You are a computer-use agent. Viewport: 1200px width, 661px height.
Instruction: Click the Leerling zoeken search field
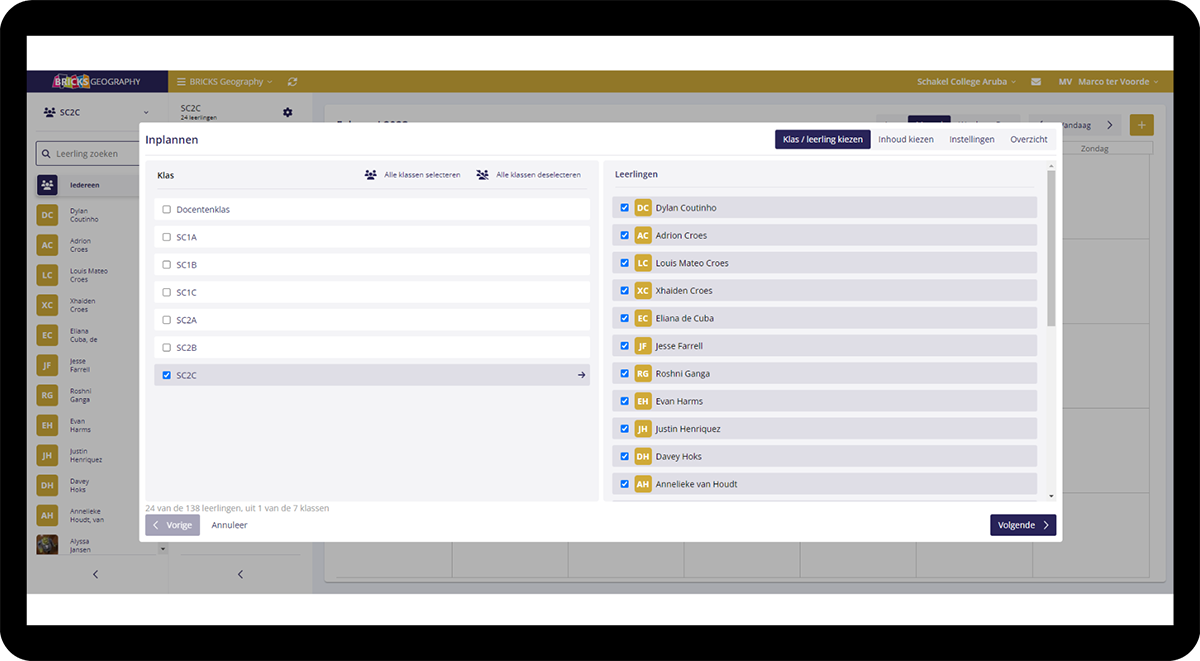click(95, 154)
